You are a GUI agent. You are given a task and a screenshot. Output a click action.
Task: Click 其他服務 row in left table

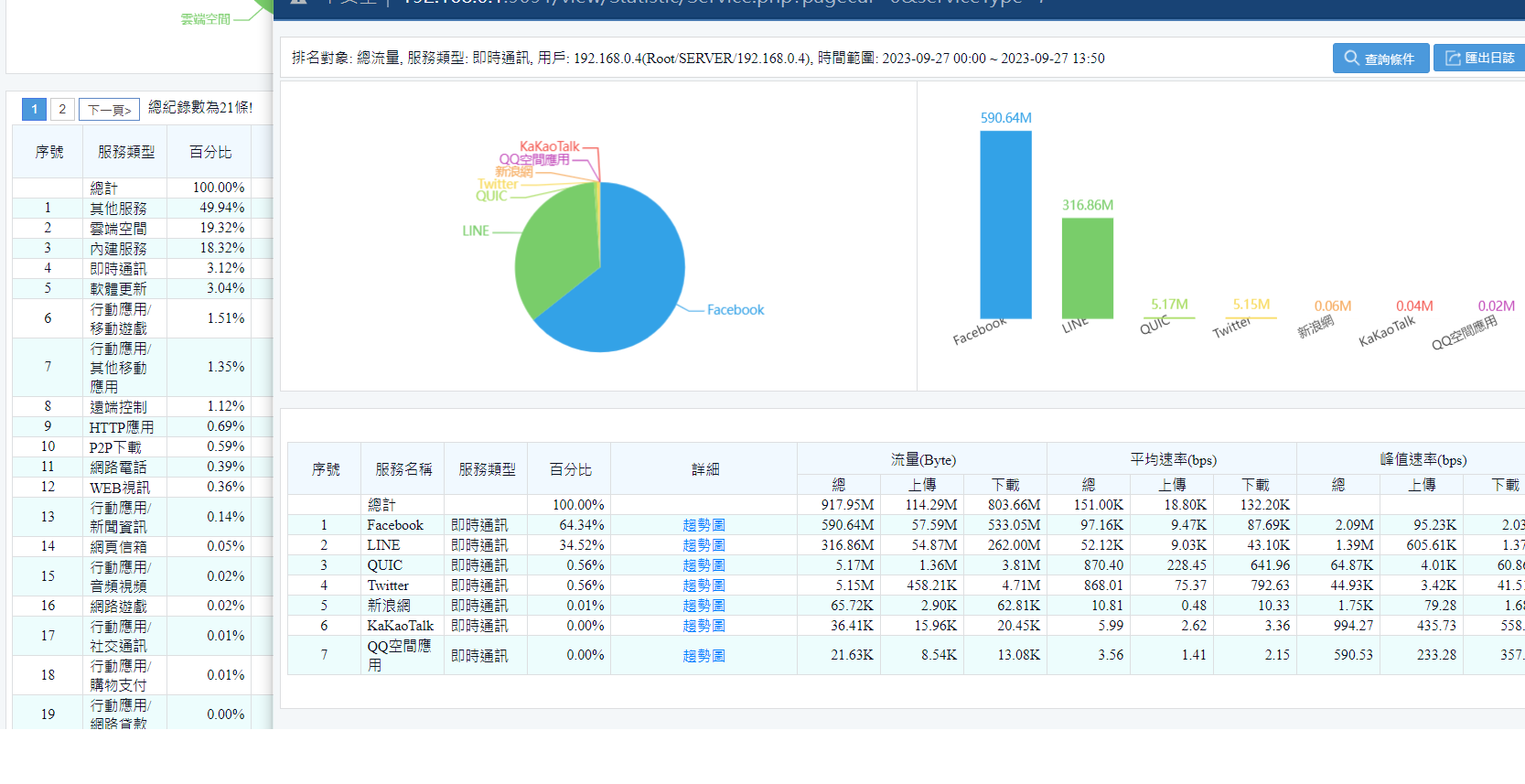(x=143, y=209)
